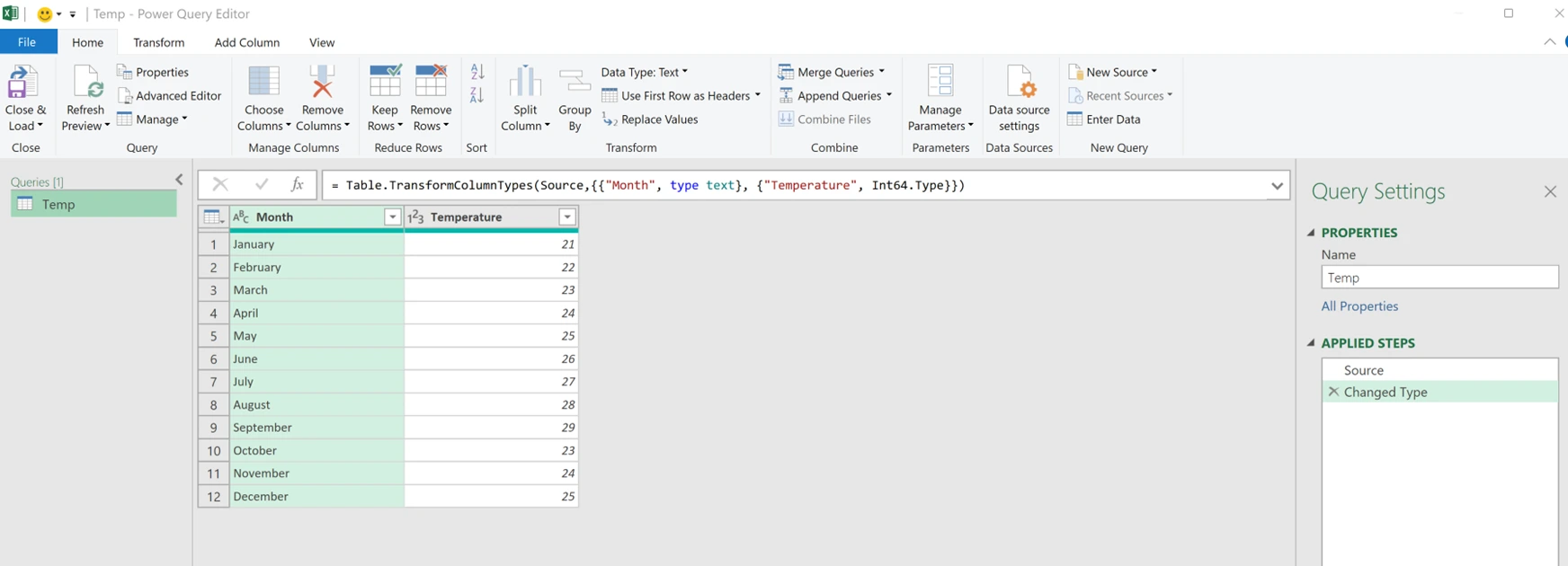Click the Split Column icon
Screen dimensions: 1568x566
(525, 82)
